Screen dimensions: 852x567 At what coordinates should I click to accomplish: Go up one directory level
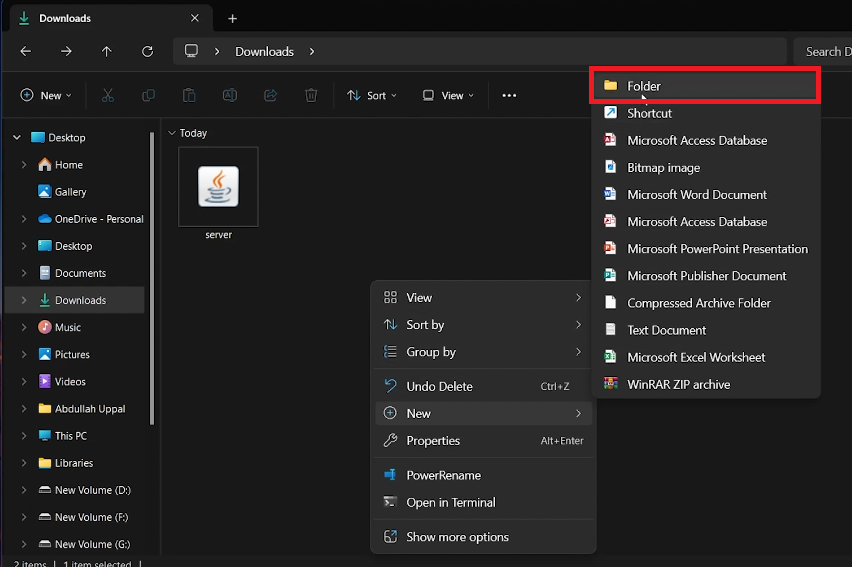(x=107, y=51)
